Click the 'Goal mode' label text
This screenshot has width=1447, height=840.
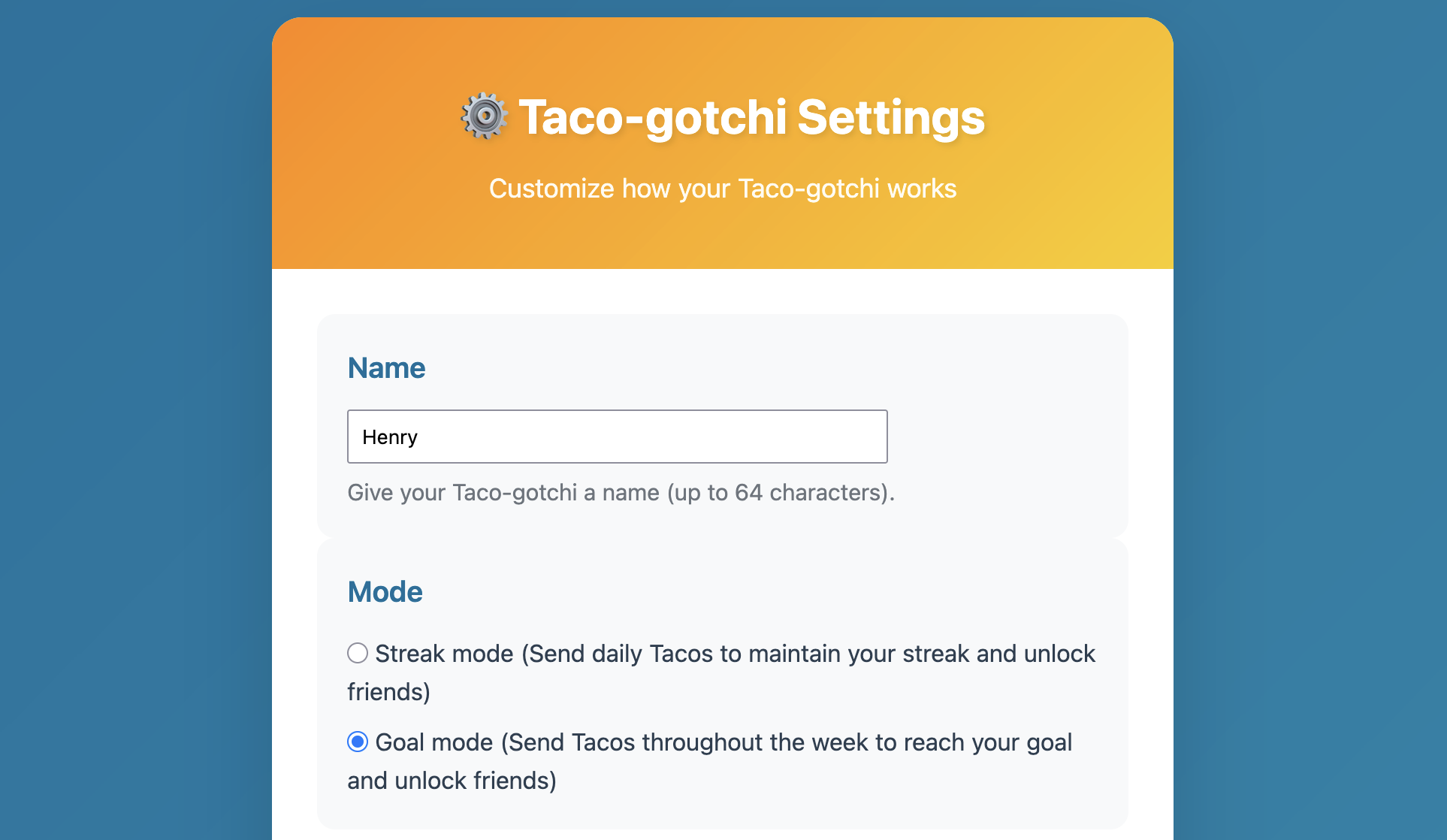coord(433,742)
